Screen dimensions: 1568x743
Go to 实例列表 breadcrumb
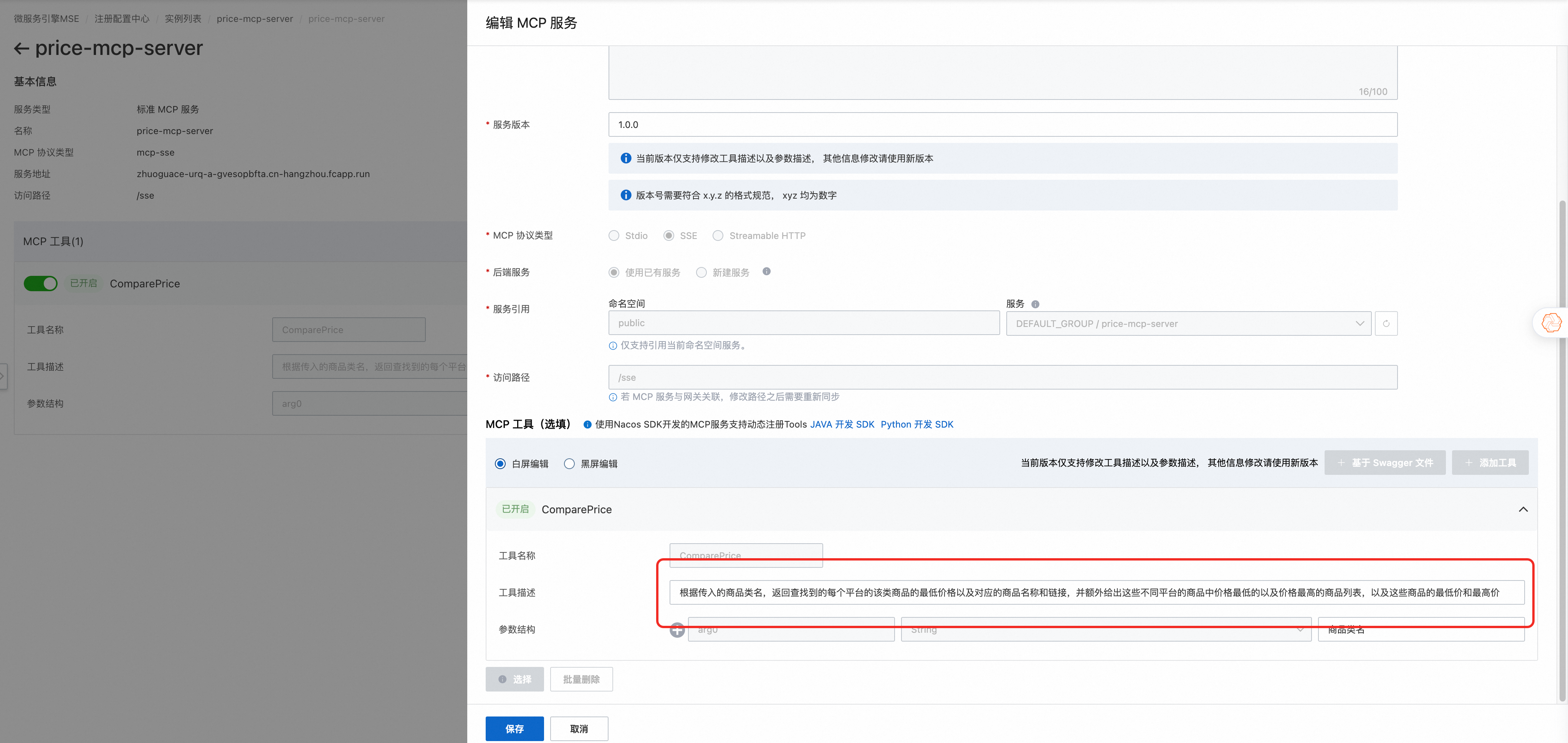183,18
